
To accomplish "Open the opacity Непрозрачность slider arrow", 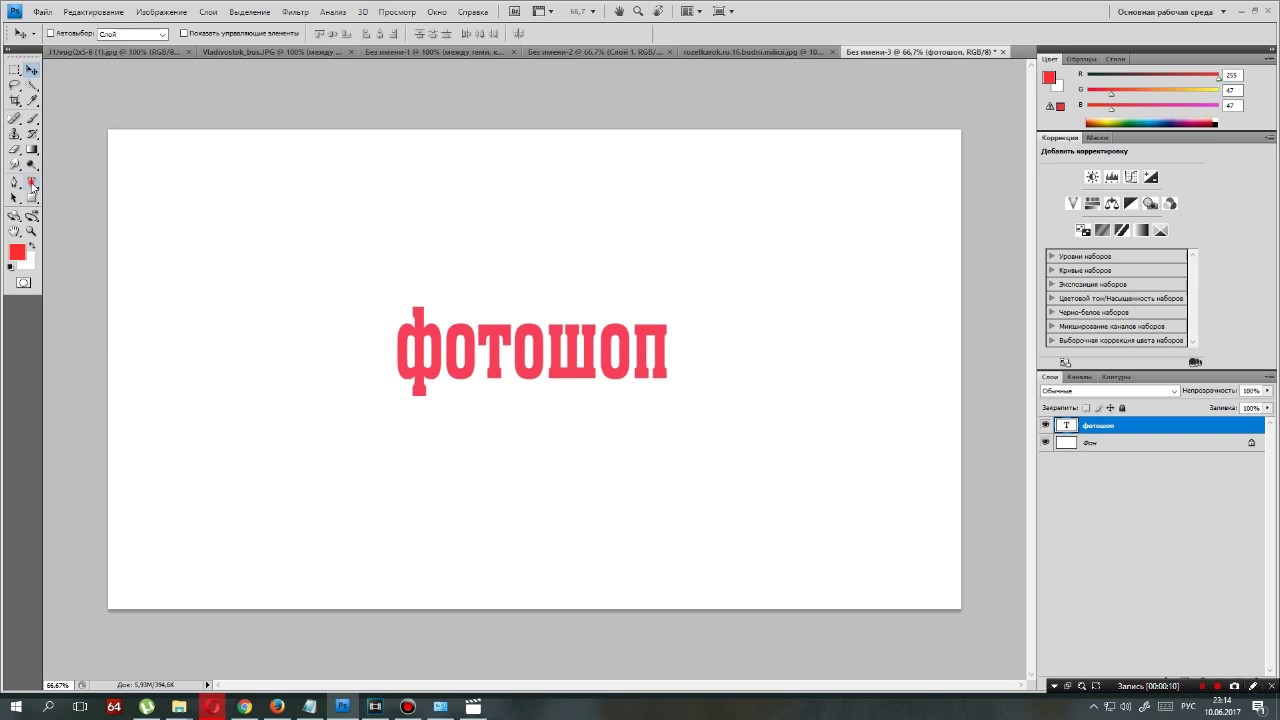I will coord(1268,391).
